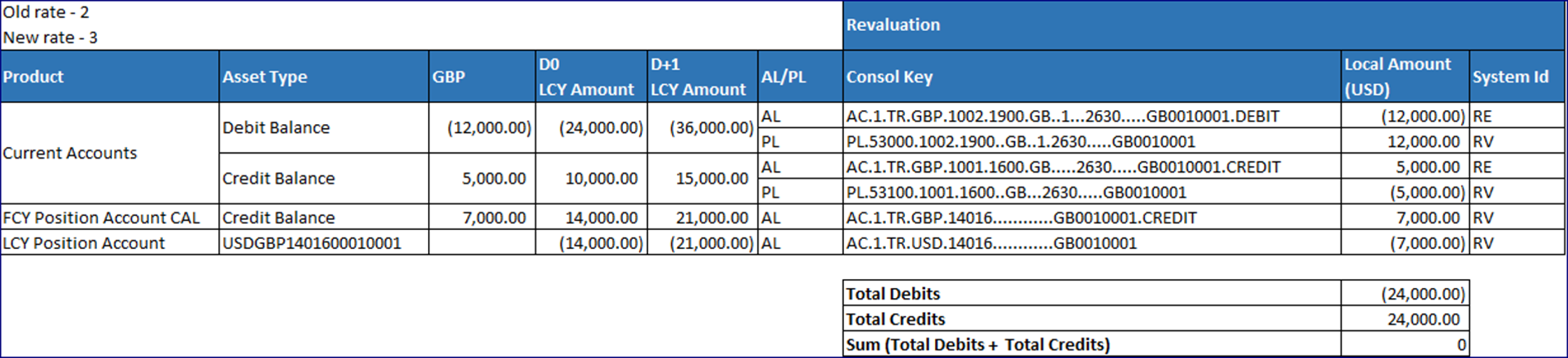Select the consol key ending GB0010001.DEBIT

[x=1092, y=115]
